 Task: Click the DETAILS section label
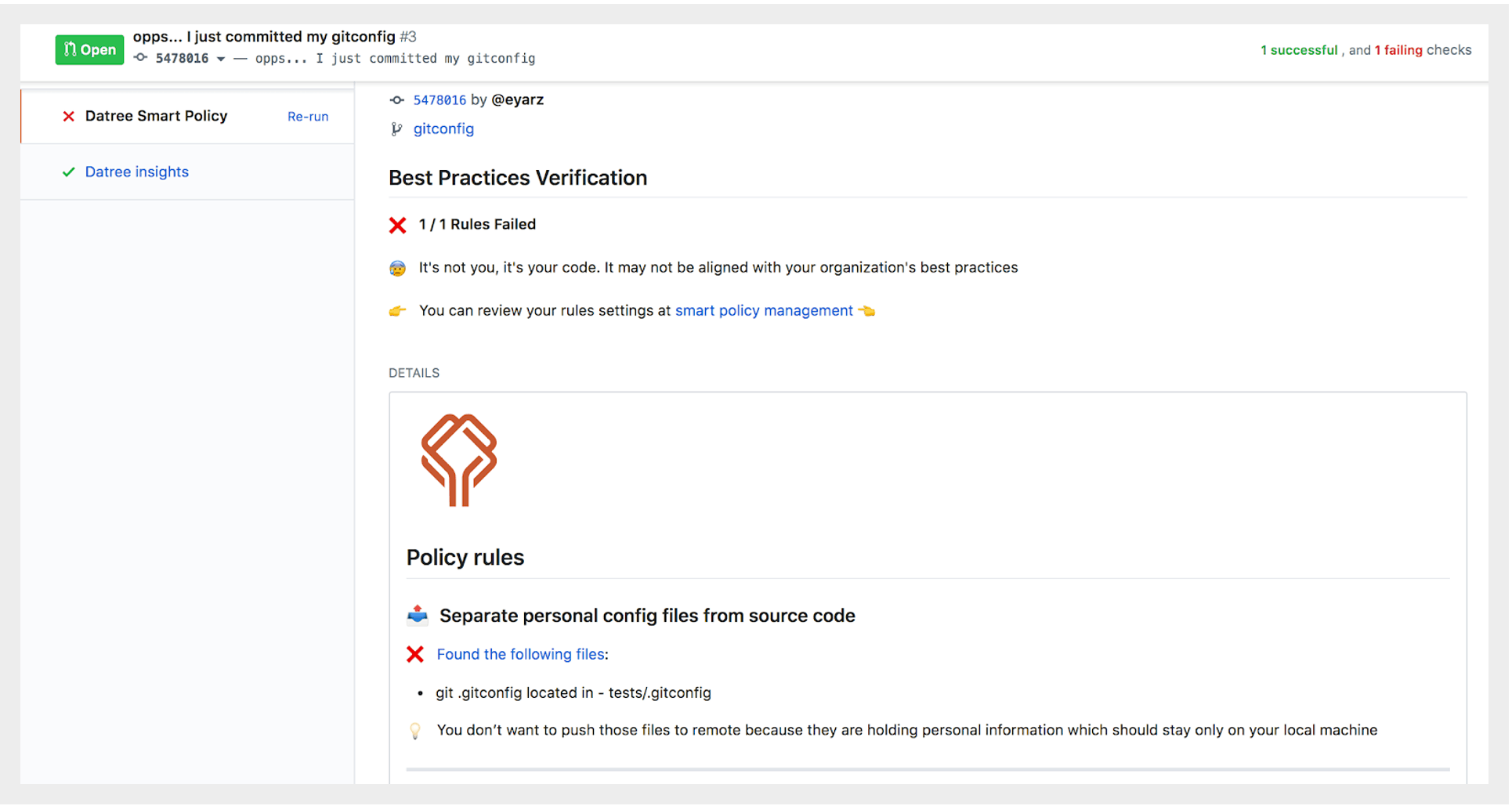point(414,373)
